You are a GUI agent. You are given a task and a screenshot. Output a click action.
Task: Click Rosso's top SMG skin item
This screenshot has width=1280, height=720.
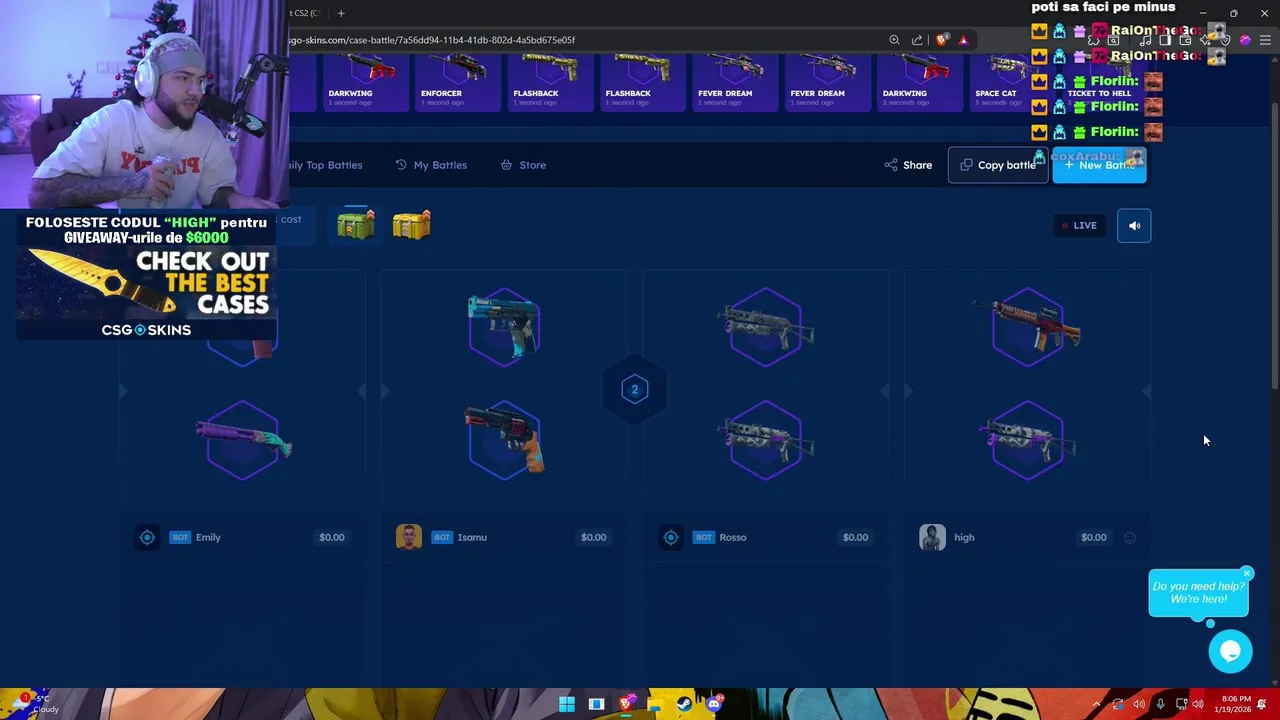[x=766, y=326]
